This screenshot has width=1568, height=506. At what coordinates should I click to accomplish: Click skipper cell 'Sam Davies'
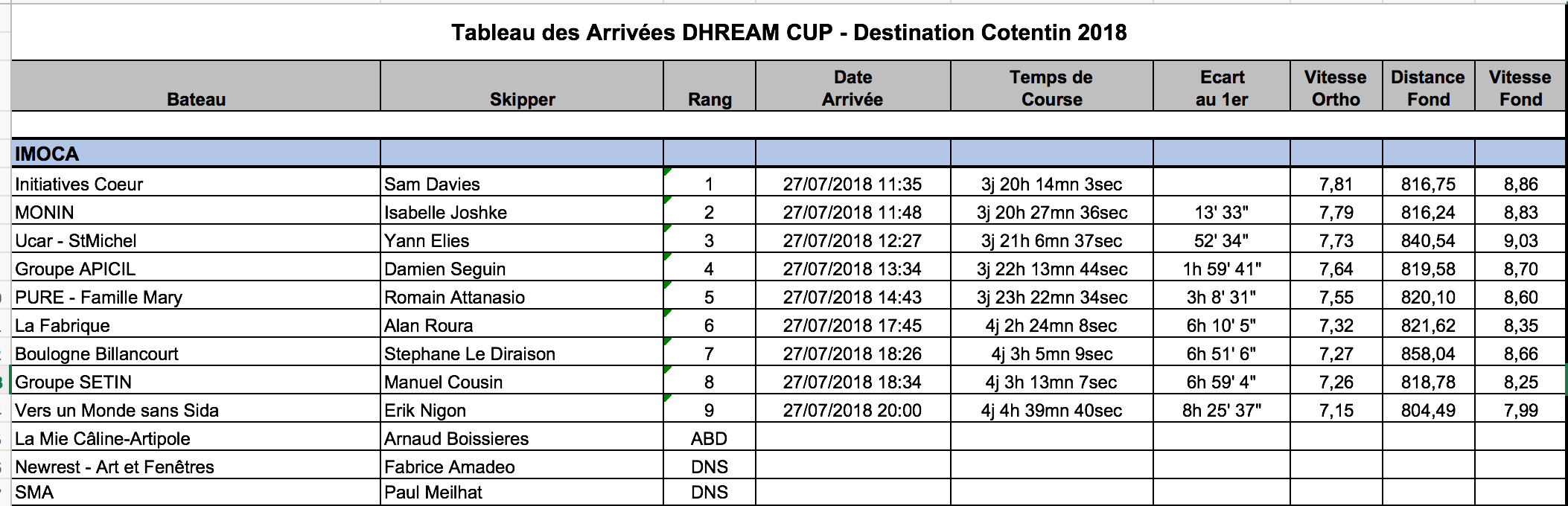click(x=432, y=184)
